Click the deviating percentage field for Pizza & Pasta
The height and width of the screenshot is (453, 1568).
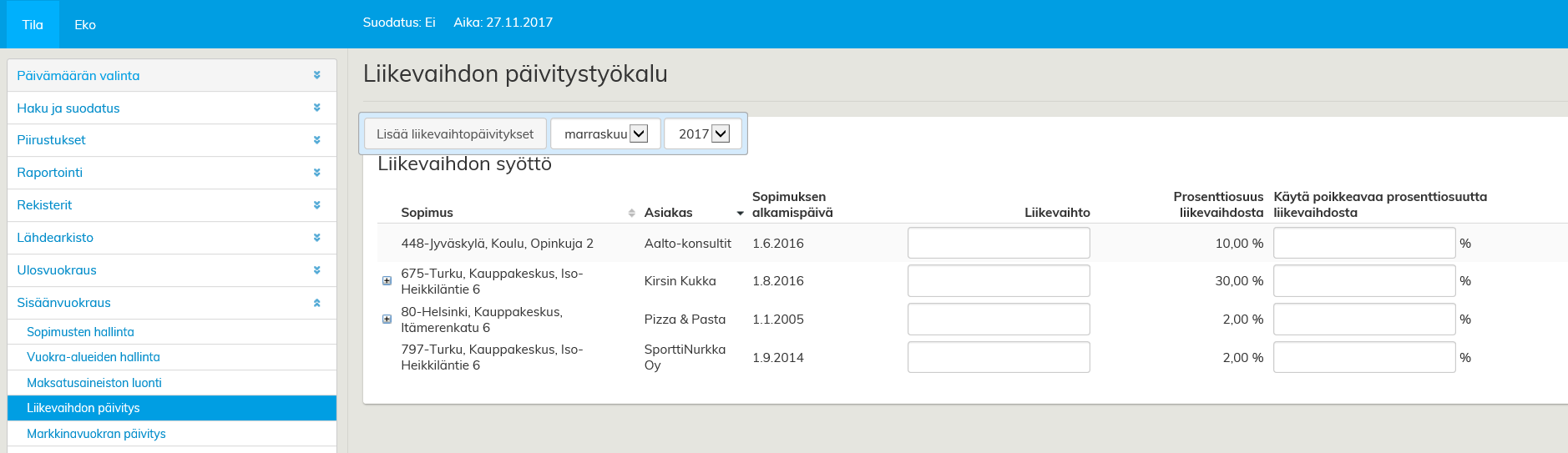[1363, 320]
